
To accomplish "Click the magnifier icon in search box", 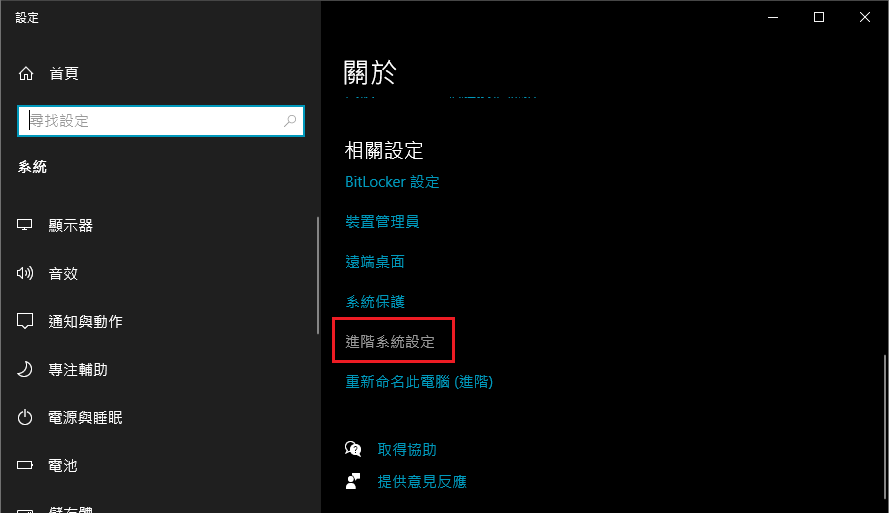I will [x=290, y=121].
